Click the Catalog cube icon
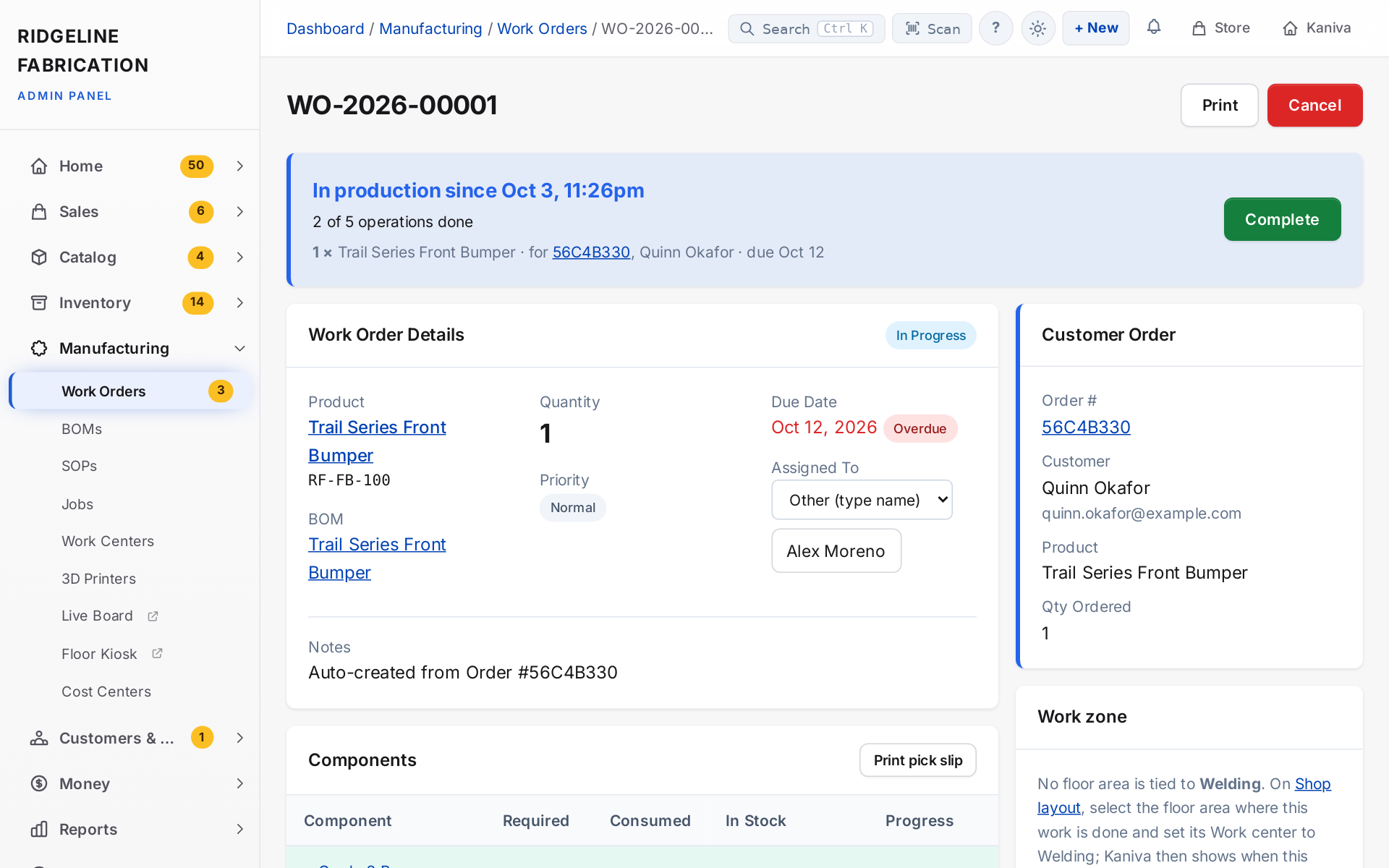Viewport: 1389px width, 868px height. (39, 258)
